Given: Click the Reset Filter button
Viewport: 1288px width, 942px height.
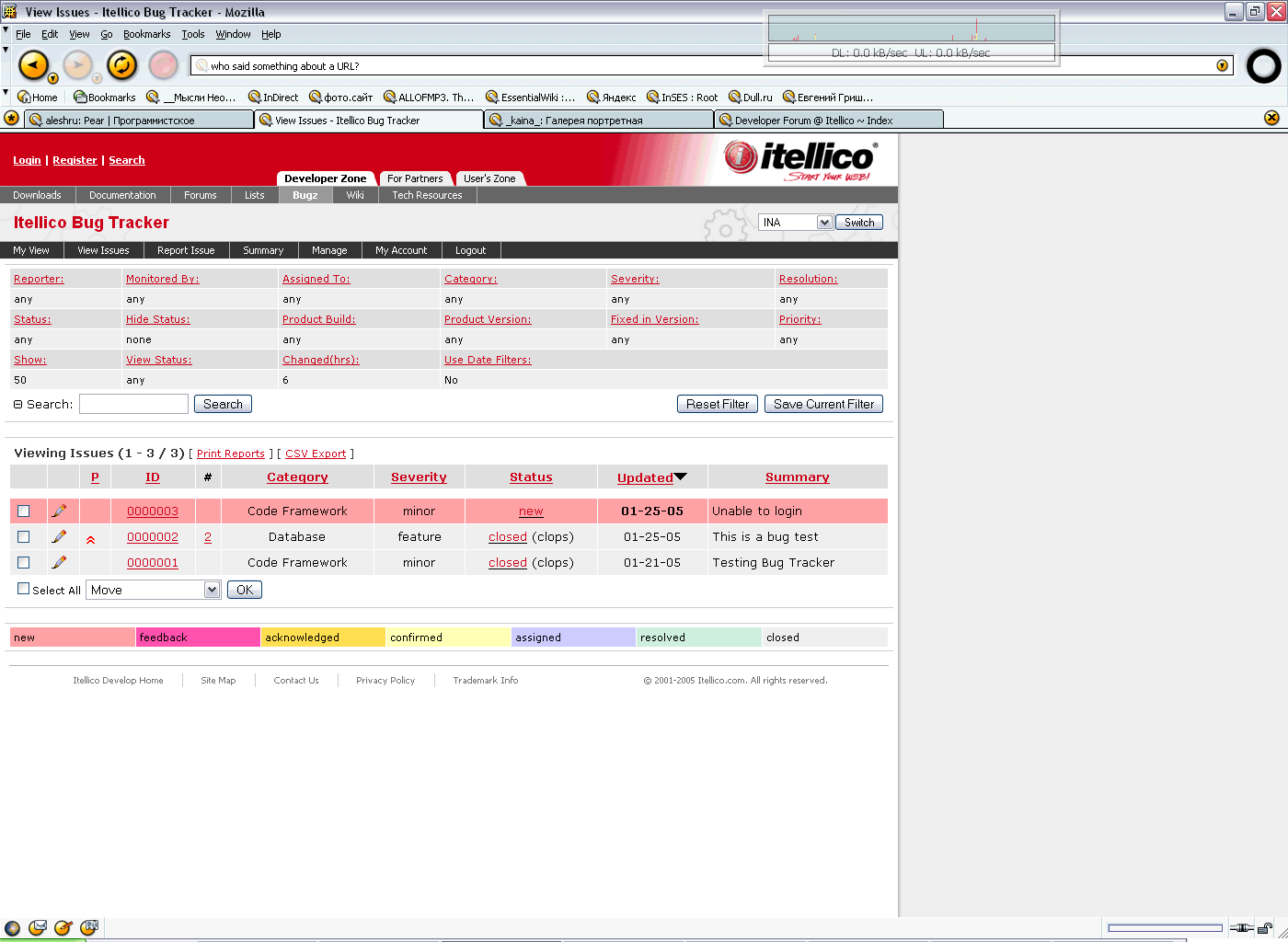Looking at the screenshot, I should click(718, 404).
